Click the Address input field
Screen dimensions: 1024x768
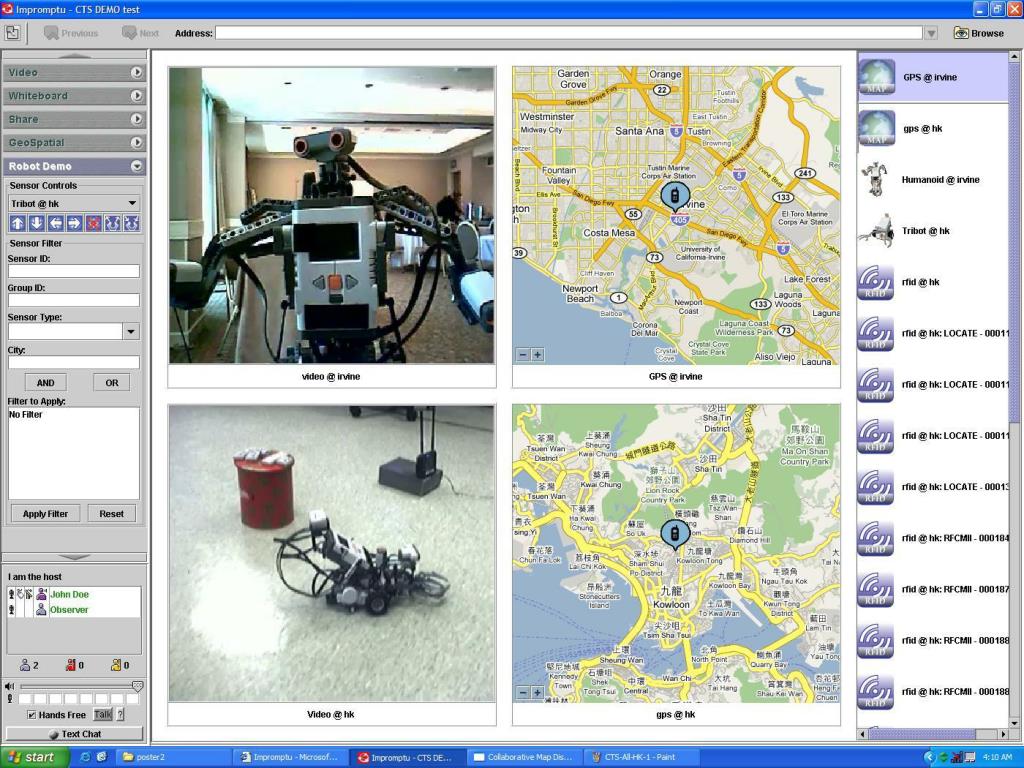tap(568, 33)
